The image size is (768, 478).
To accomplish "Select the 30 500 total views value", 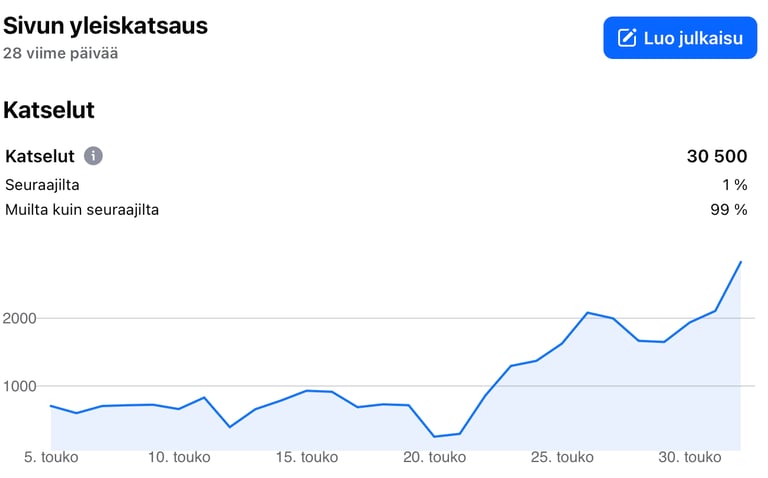I will tap(717, 156).
